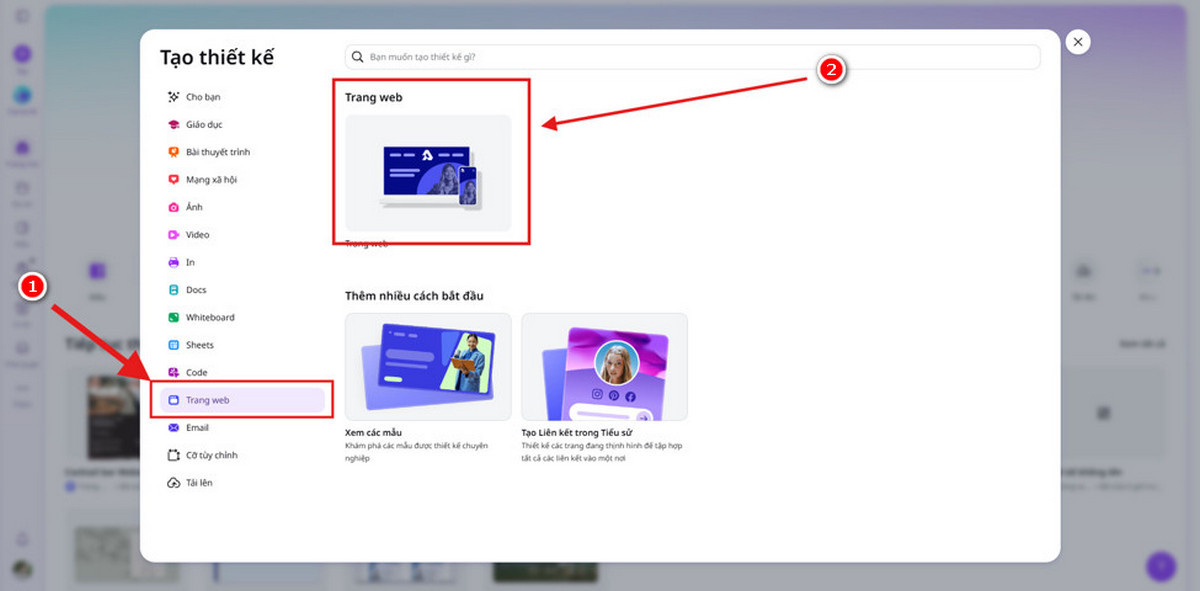Select Tải lên option label
Screen dimensions: 1200x591
click(199, 483)
